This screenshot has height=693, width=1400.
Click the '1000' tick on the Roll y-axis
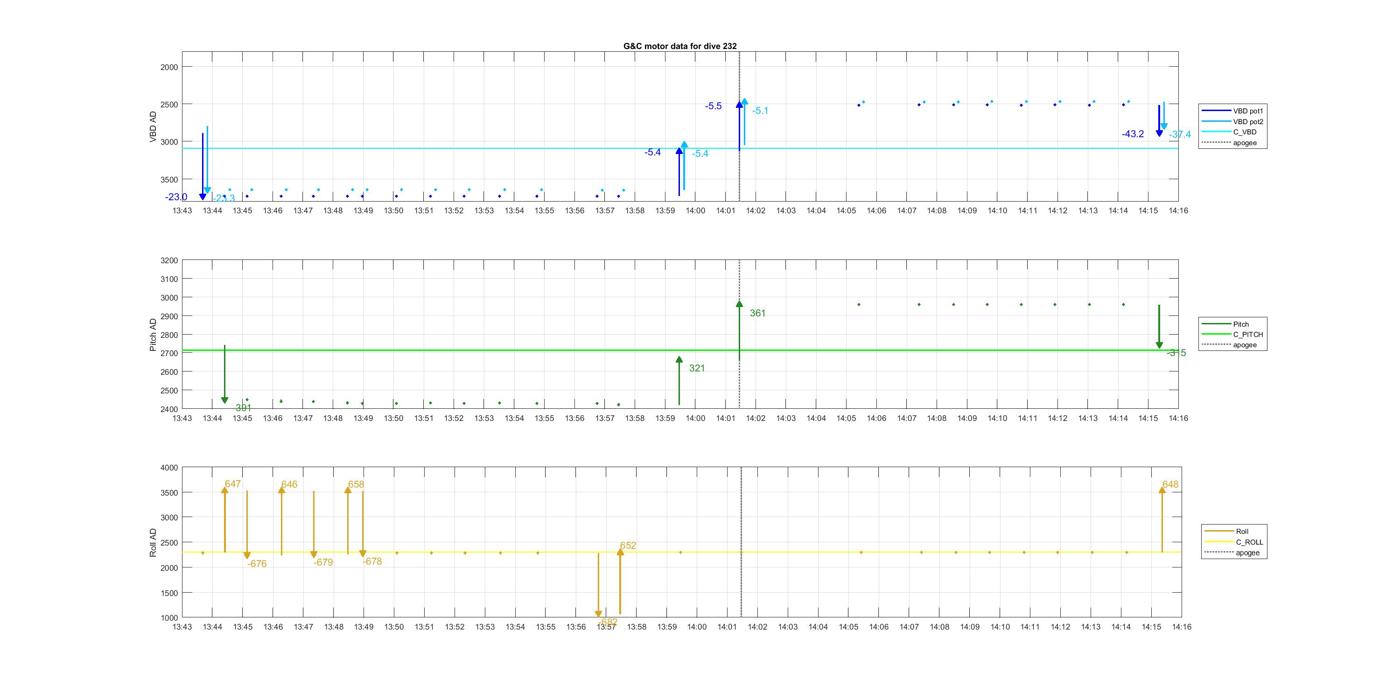(x=169, y=618)
